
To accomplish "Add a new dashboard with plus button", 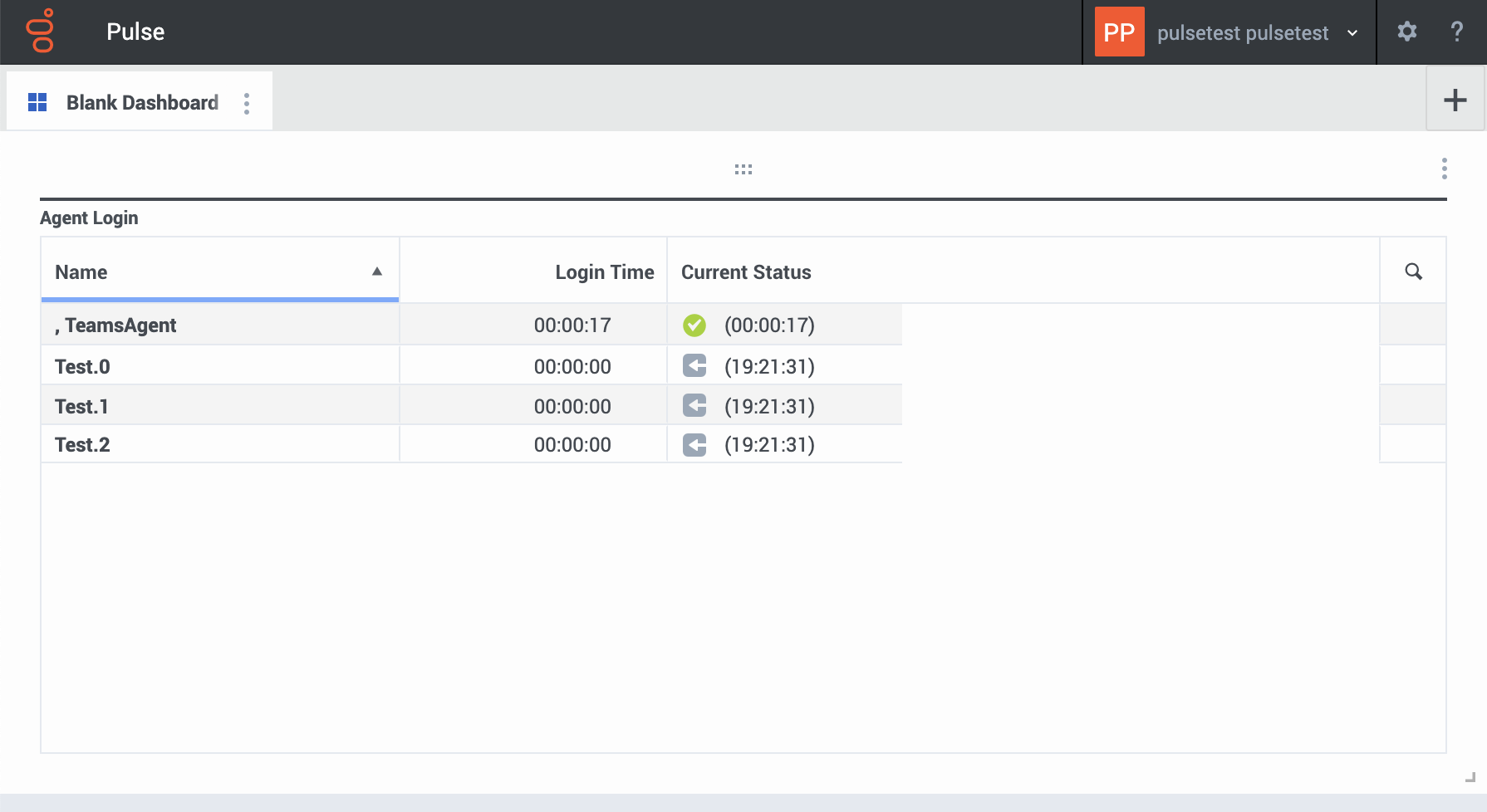I will (x=1455, y=100).
